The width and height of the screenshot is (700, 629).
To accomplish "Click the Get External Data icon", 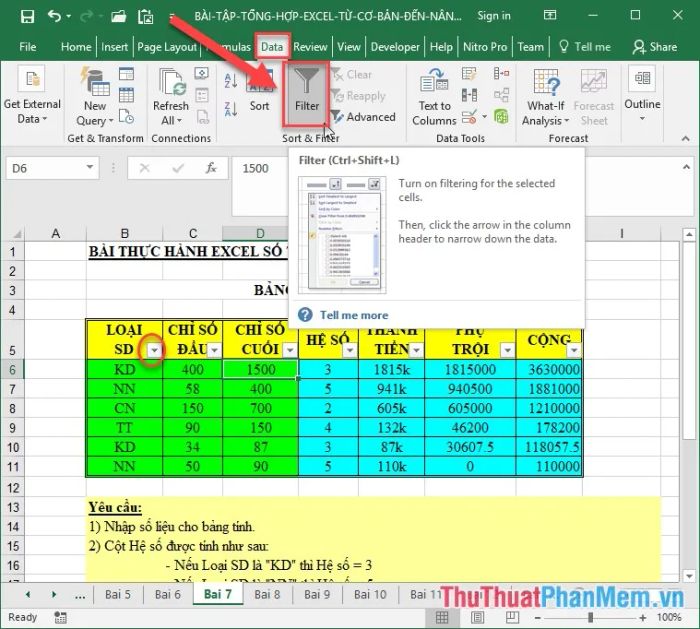I will (32, 79).
